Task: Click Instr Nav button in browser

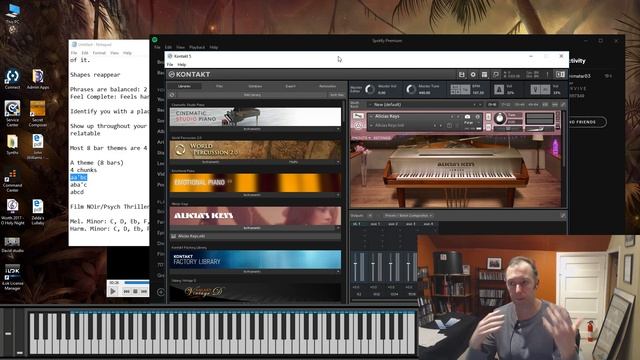Action: pyautogui.click(x=336, y=95)
